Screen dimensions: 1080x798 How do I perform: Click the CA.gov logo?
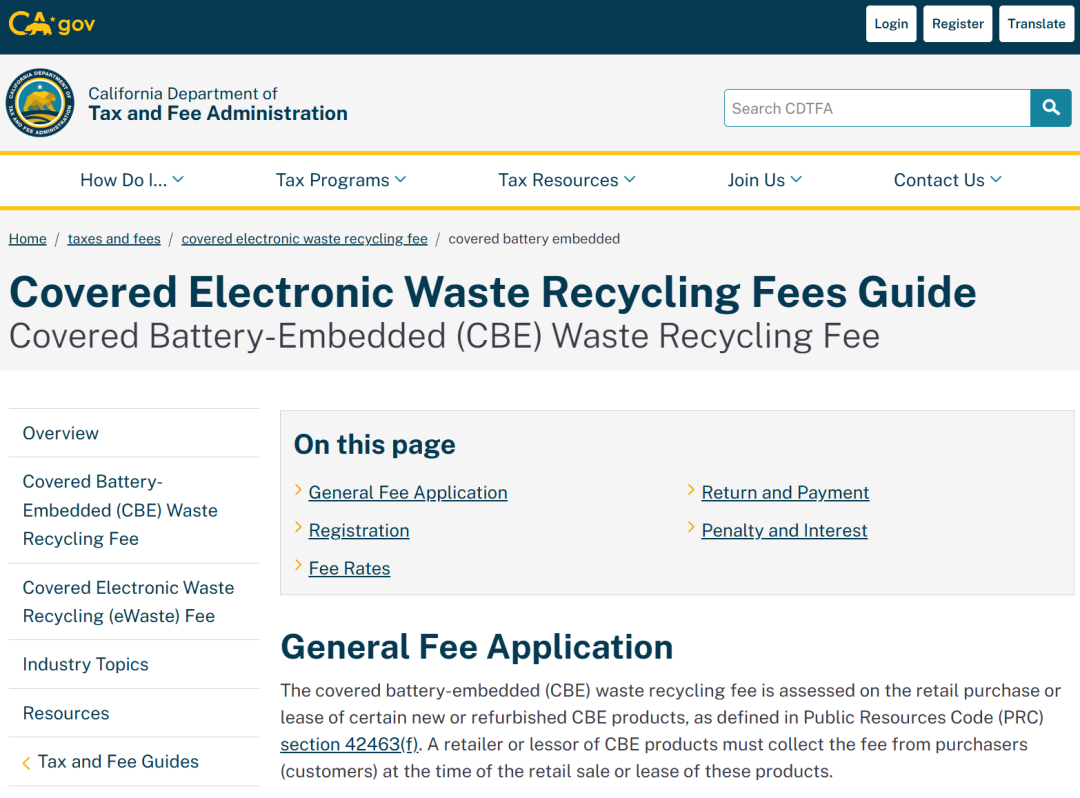coord(52,23)
